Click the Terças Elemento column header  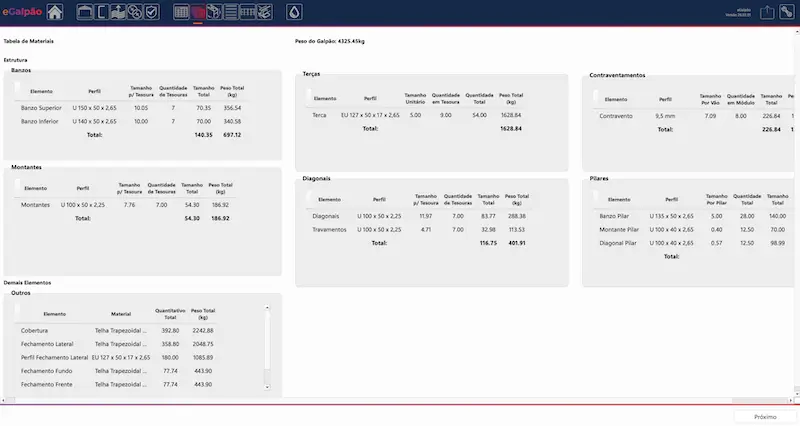[x=325, y=98]
